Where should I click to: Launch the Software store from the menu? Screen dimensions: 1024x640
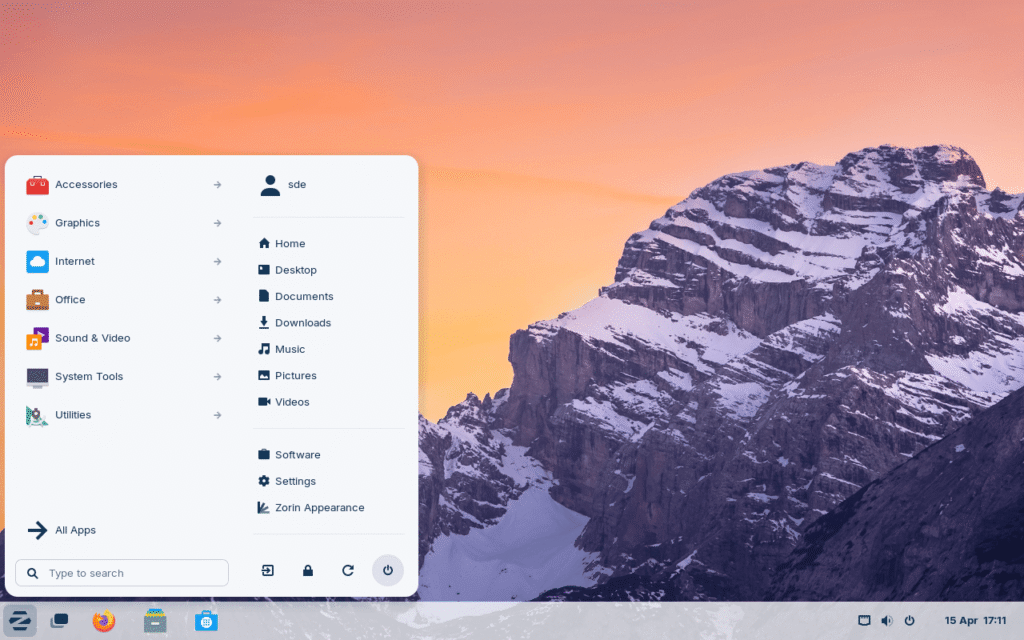pos(296,454)
